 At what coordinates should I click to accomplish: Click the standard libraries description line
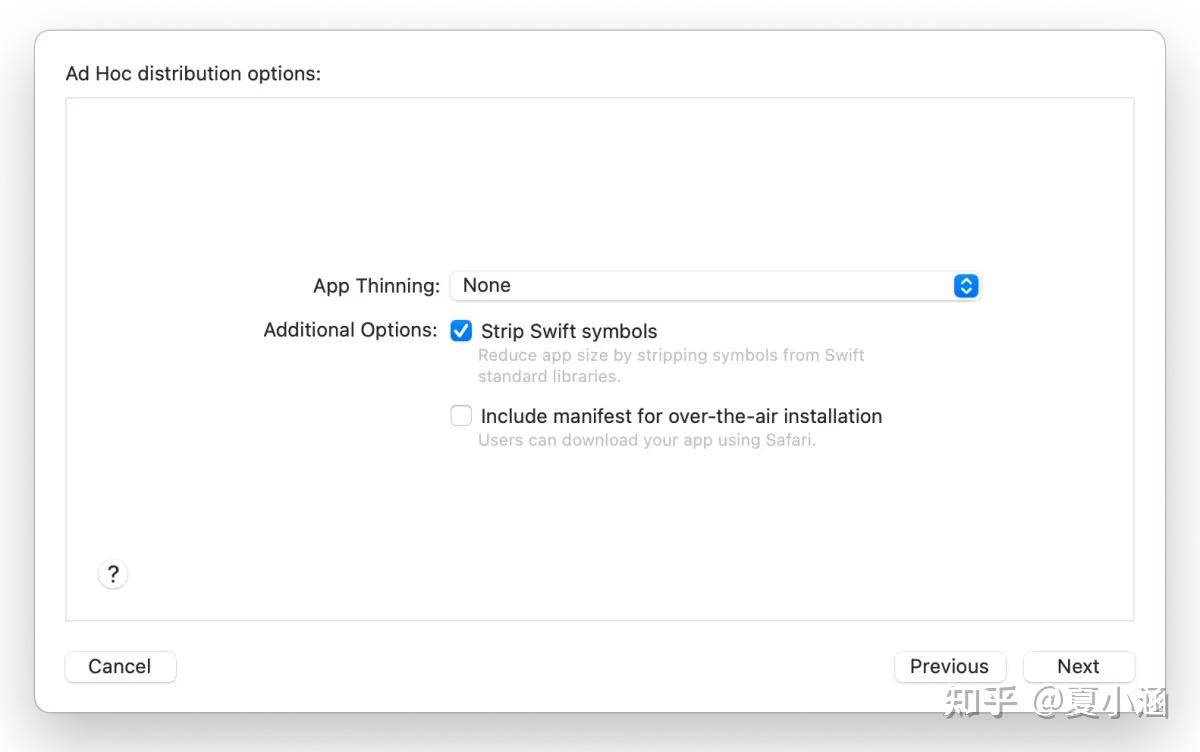tap(549, 377)
